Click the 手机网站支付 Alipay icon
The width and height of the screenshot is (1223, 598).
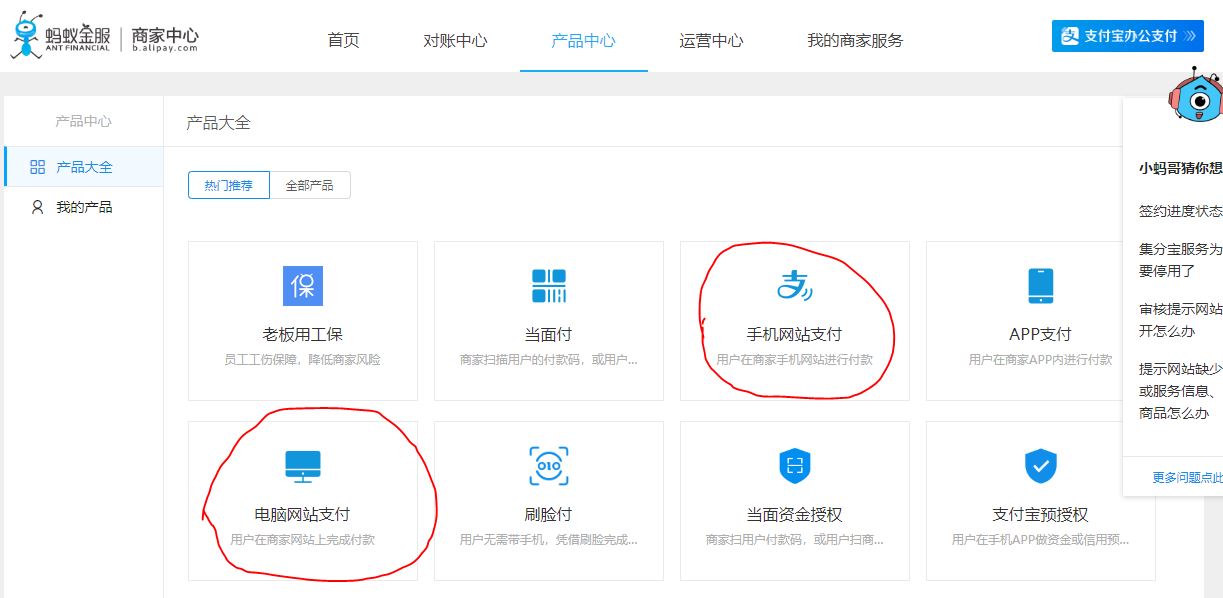point(794,286)
